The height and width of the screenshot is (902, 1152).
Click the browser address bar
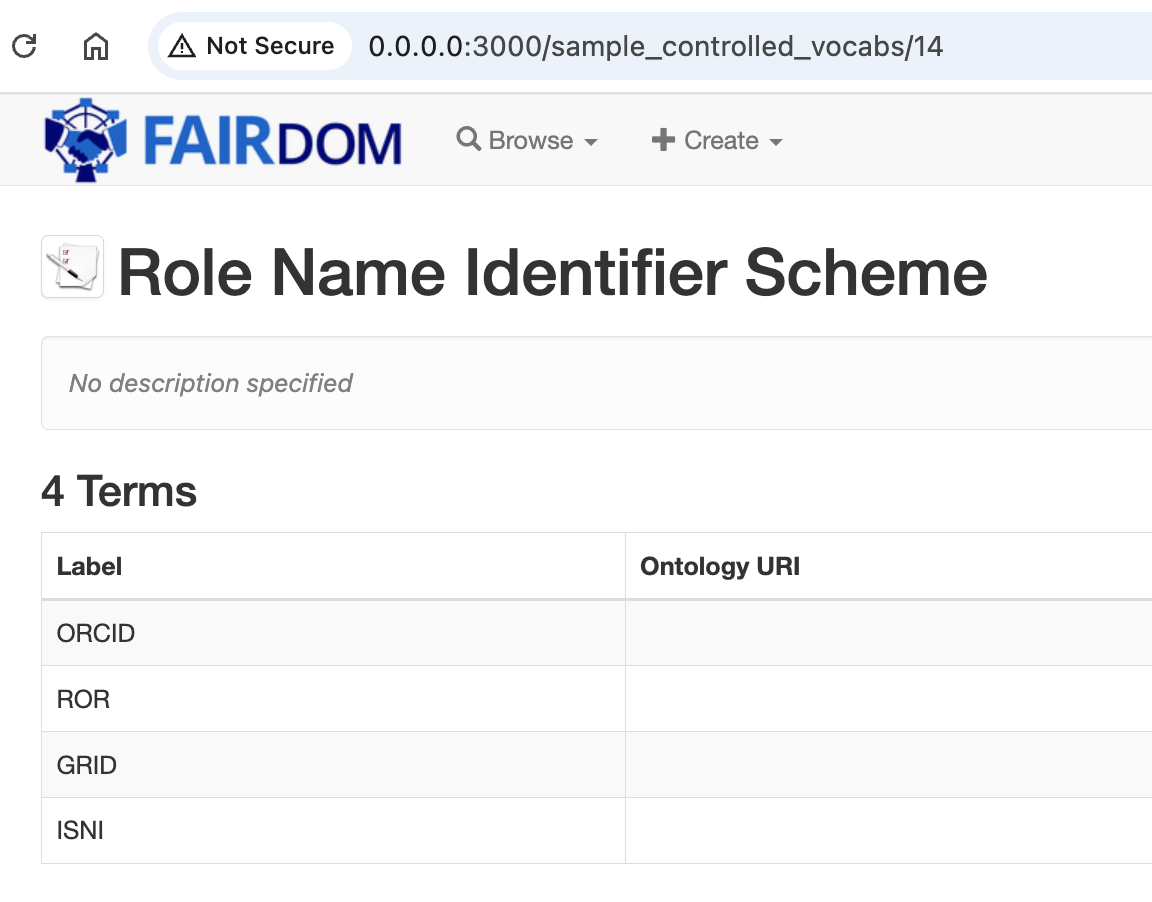click(x=655, y=45)
